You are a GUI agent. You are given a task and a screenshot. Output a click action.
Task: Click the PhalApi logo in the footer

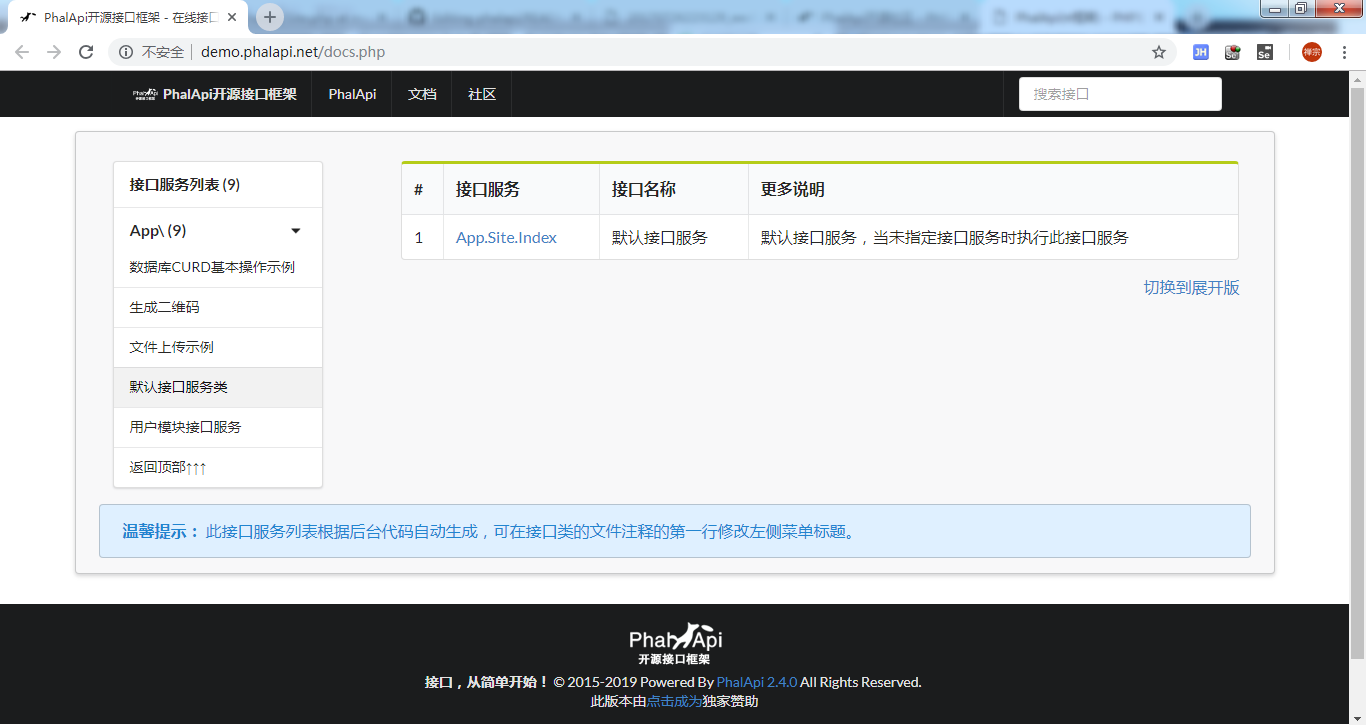click(675, 644)
